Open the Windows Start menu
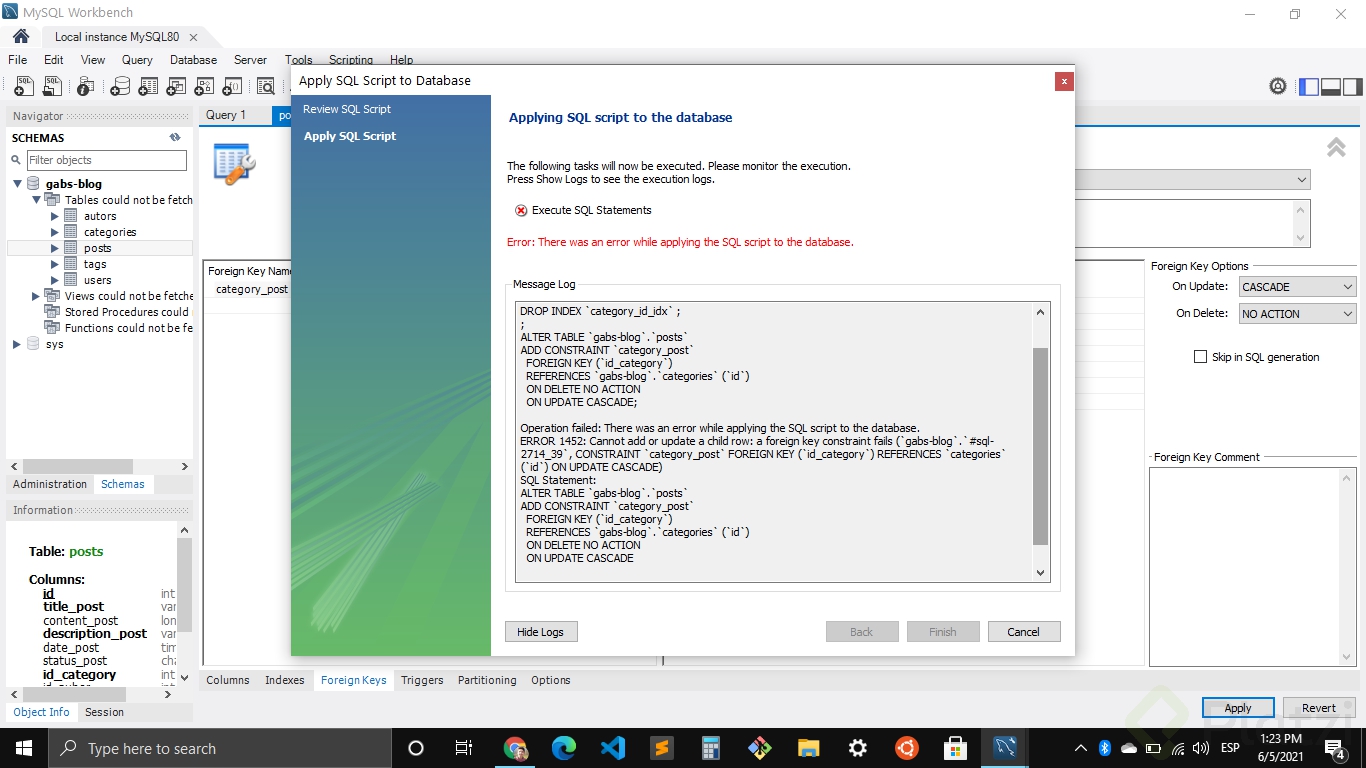 23,748
